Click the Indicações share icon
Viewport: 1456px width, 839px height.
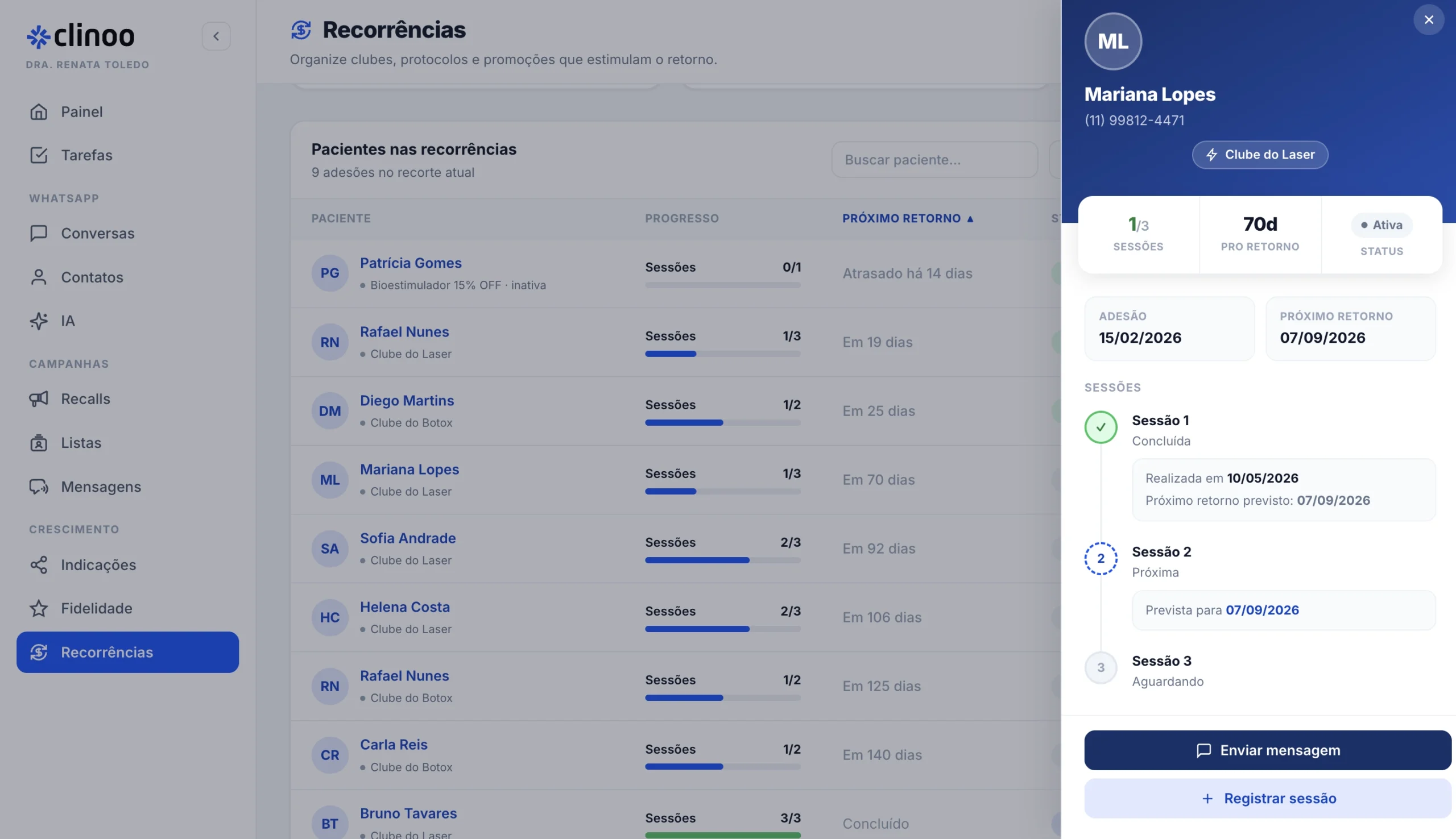coord(39,564)
